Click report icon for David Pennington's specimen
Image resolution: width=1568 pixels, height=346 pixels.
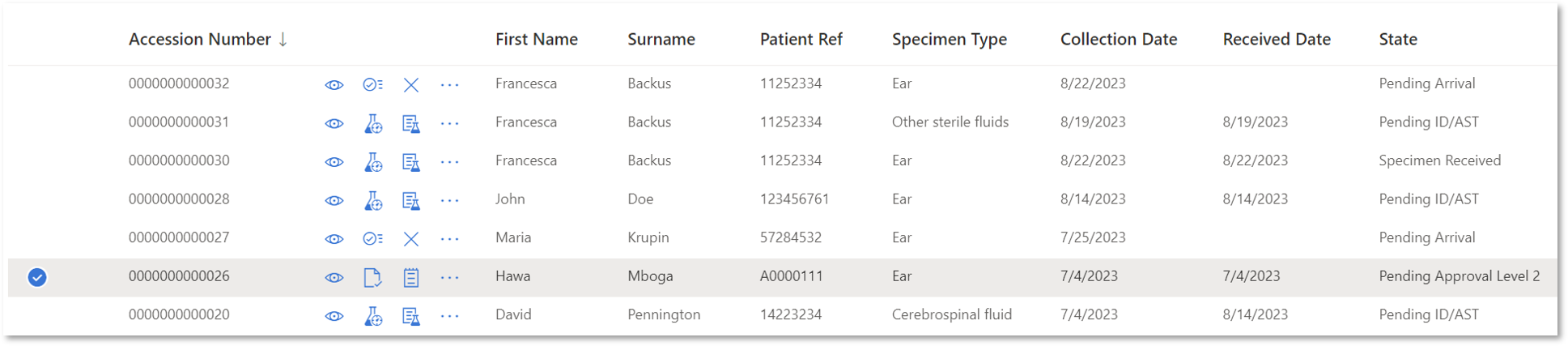coord(411,316)
